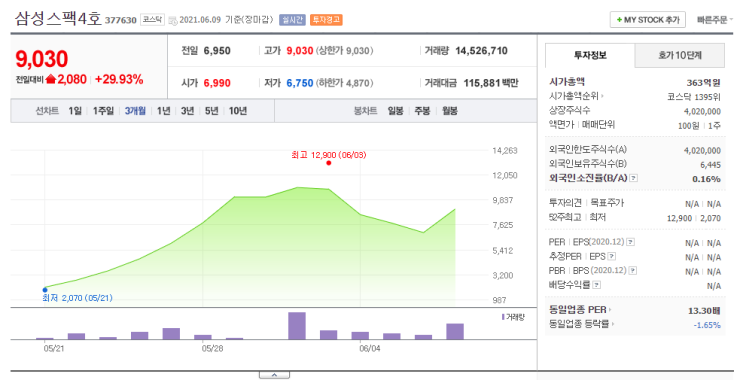Switch to the 투자정보 tab
Viewport: 743px width, 380px height.
coord(590,55)
